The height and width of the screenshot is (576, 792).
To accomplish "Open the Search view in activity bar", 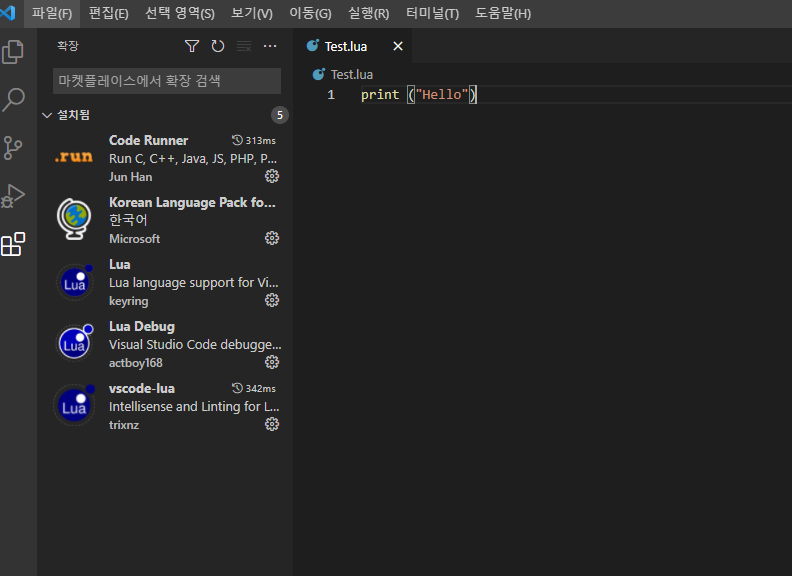I will [x=13, y=100].
